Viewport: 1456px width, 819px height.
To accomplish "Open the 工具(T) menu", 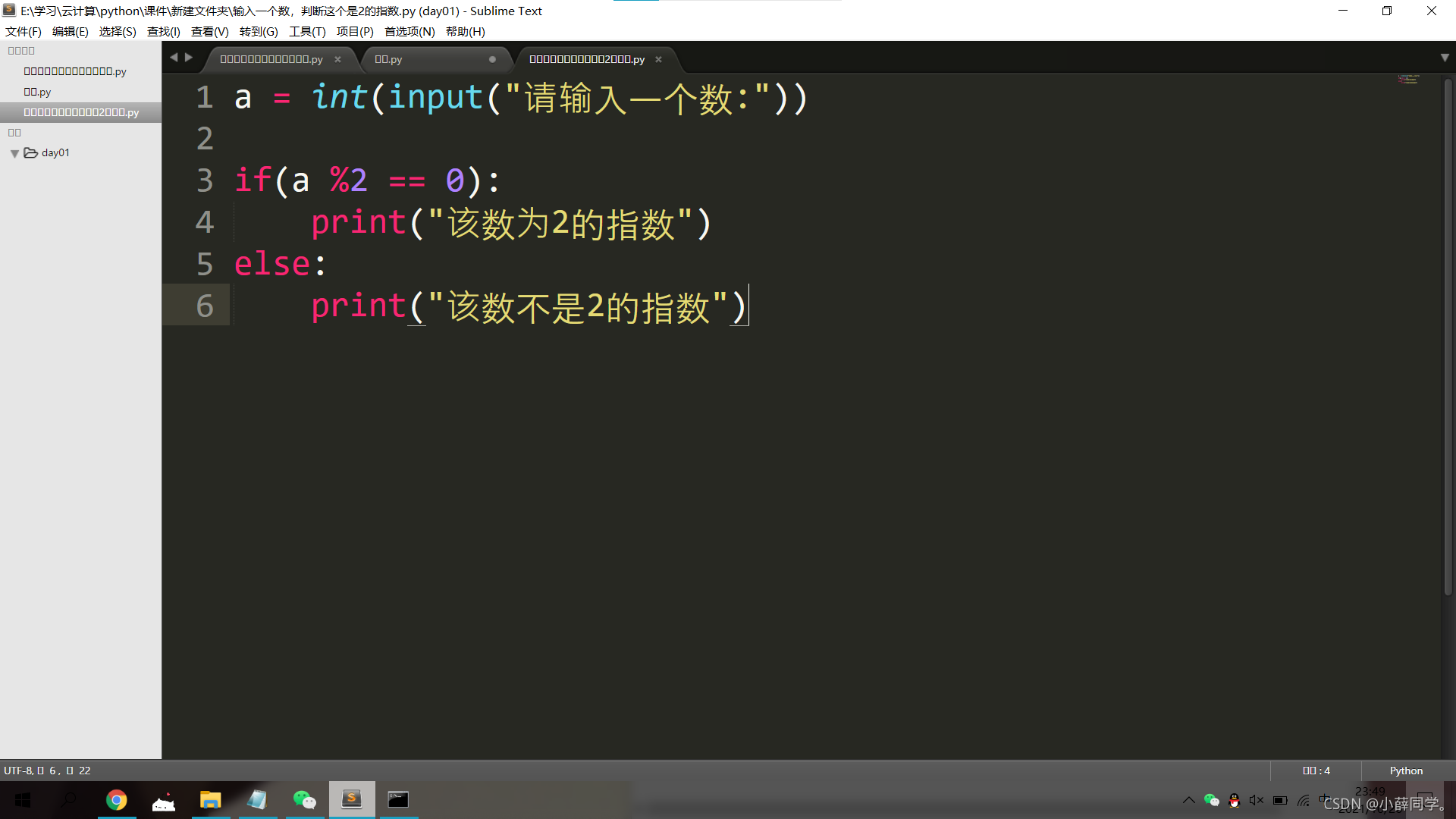I will click(x=307, y=31).
